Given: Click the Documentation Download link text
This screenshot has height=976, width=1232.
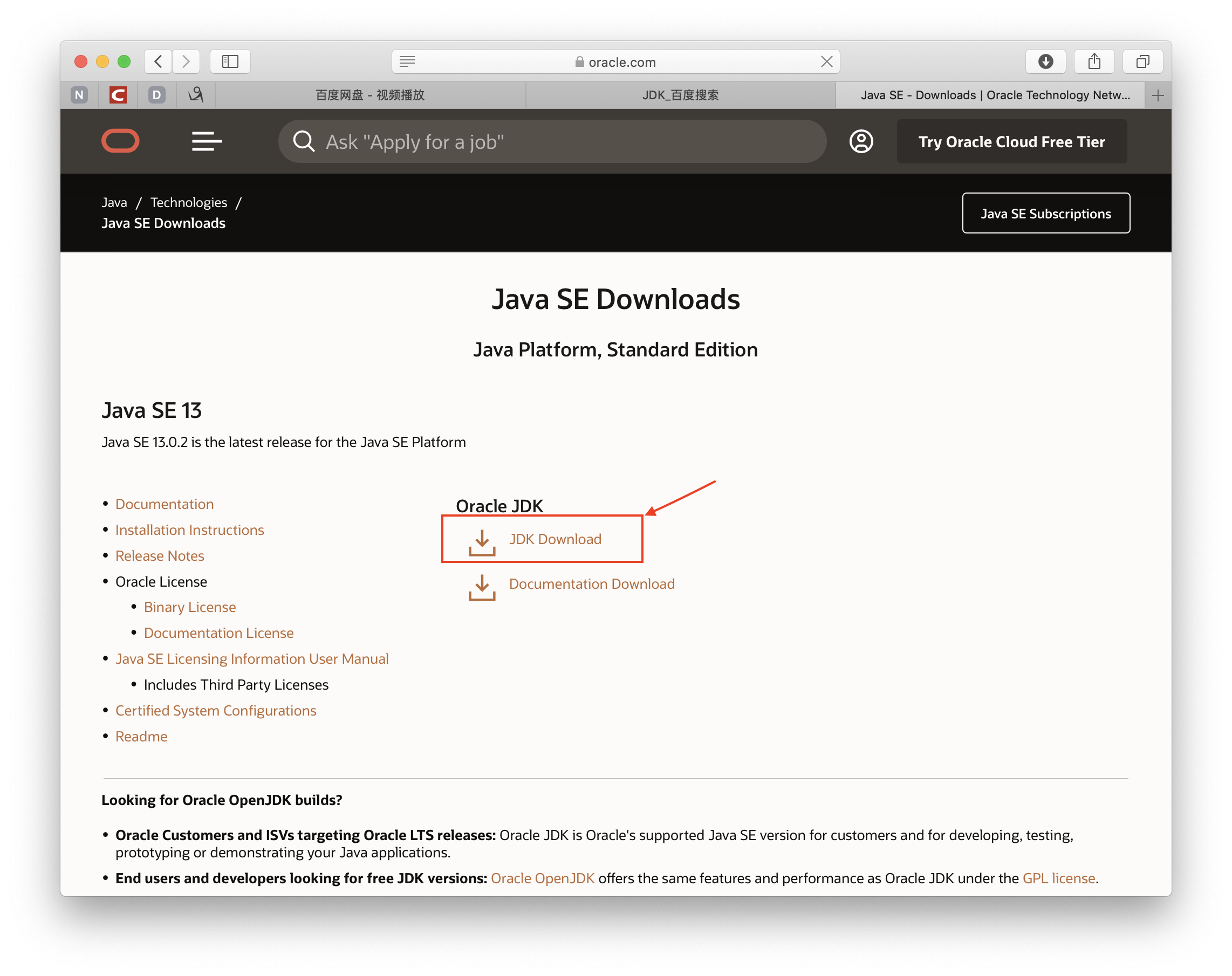Looking at the screenshot, I should 592,583.
